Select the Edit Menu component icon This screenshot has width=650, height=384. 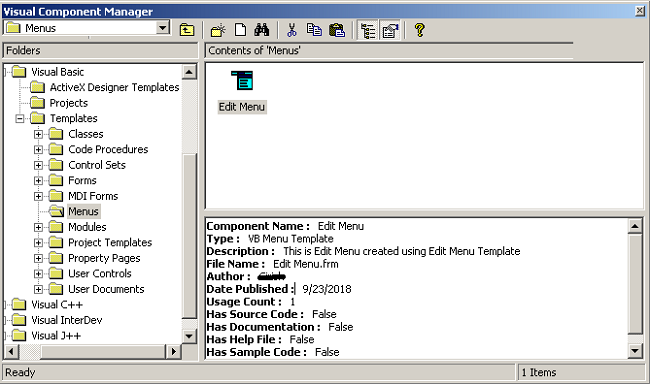[x=242, y=80]
